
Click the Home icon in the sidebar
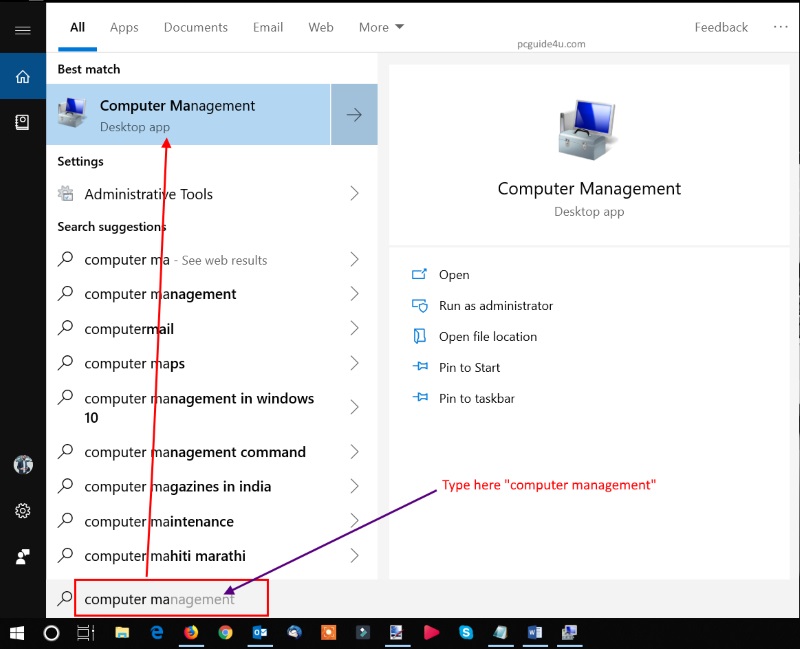[x=22, y=77]
